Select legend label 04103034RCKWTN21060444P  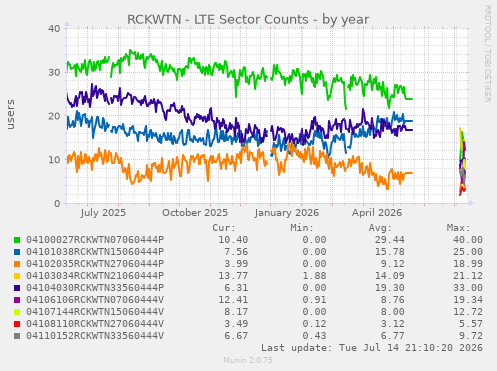[x=95, y=276]
